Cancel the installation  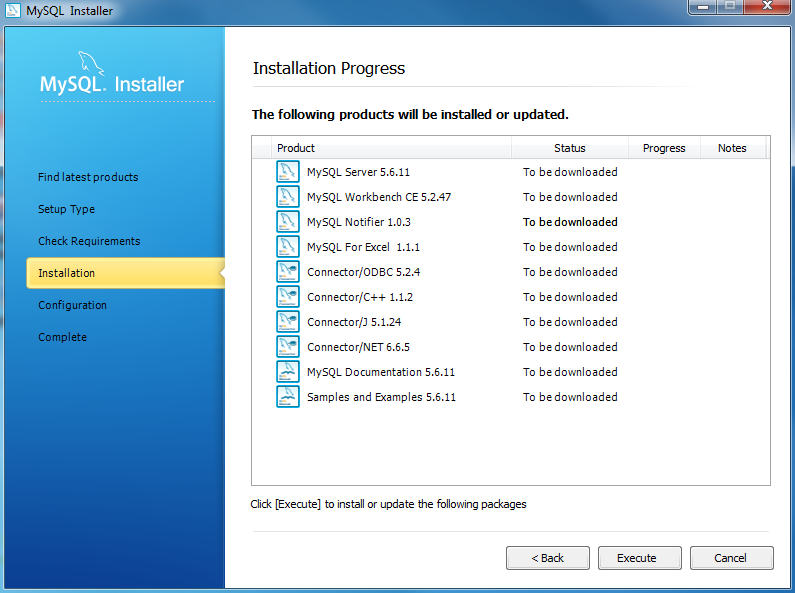pyautogui.click(x=731, y=558)
